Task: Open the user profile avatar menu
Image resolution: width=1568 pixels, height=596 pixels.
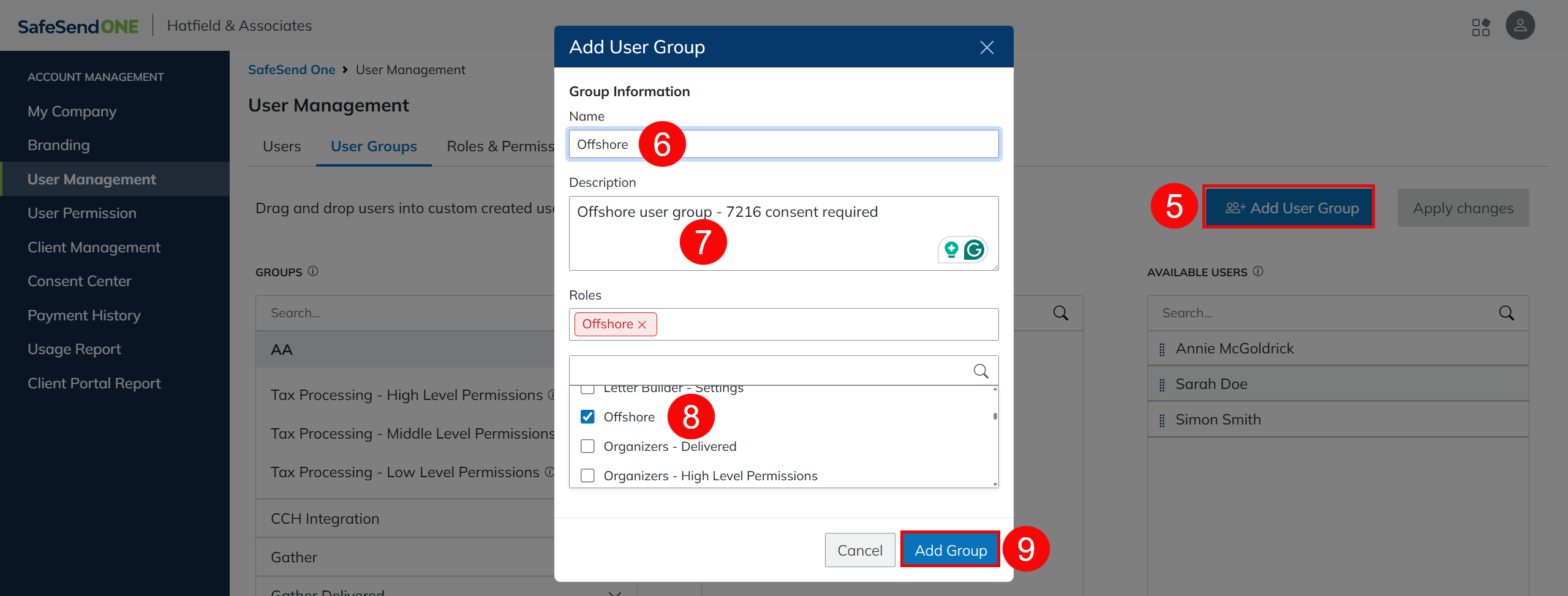Action: tap(1520, 26)
